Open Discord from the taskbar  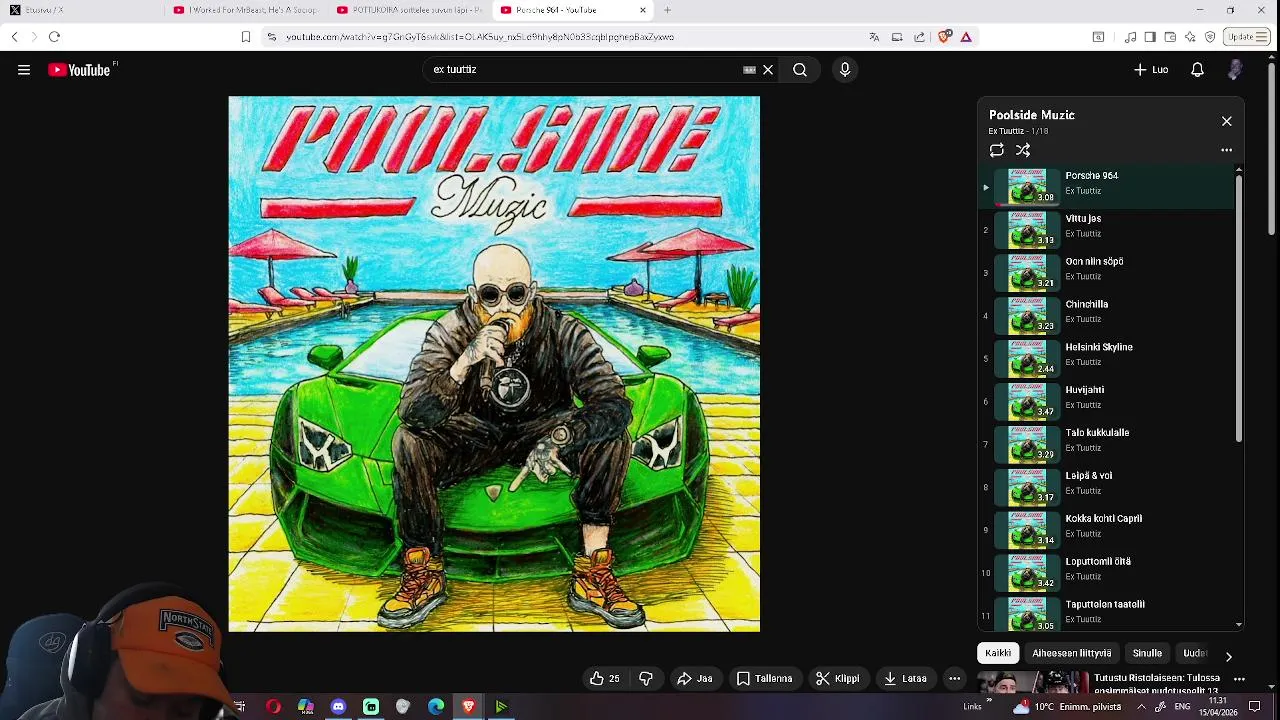coord(338,707)
